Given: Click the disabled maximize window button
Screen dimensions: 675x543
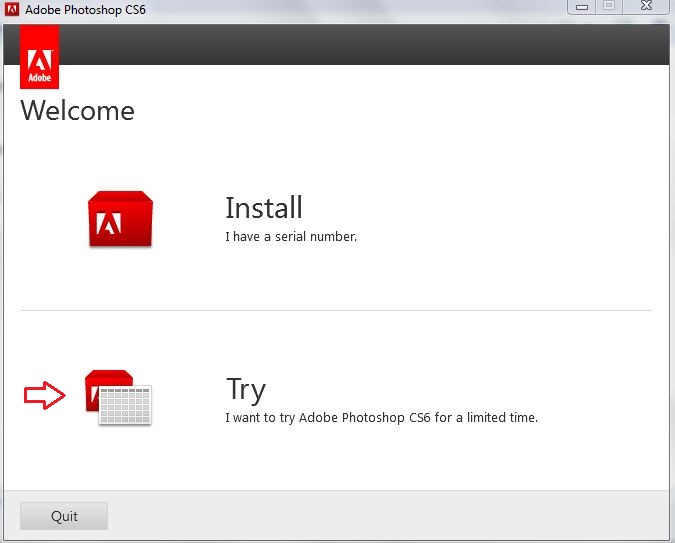Looking at the screenshot, I should (x=609, y=6).
